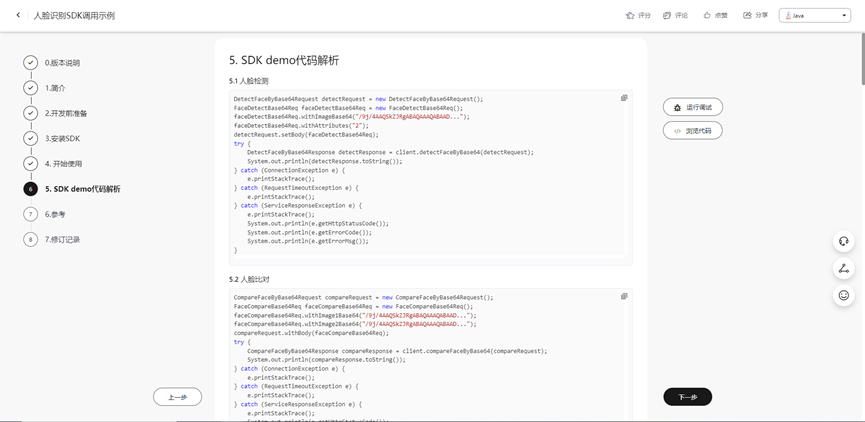Jump to step 3.安装SDK
Image resolution: width=865 pixels, height=422 pixels.
[x=62, y=138]
